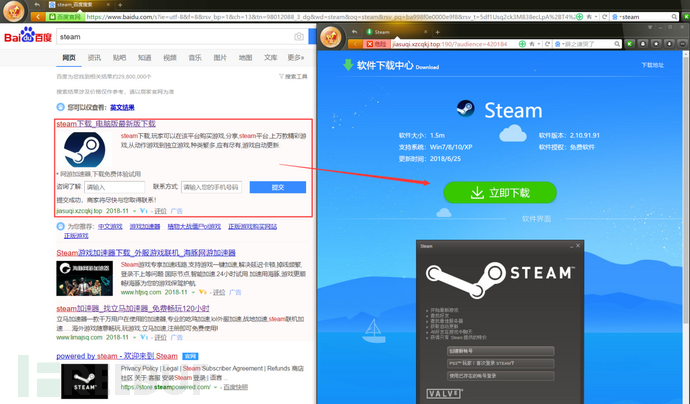Image resolution: width=690 pixels, height=404 pixels.
Task: Click the left browser address bar URL
Action: click(x=330, y=17)
